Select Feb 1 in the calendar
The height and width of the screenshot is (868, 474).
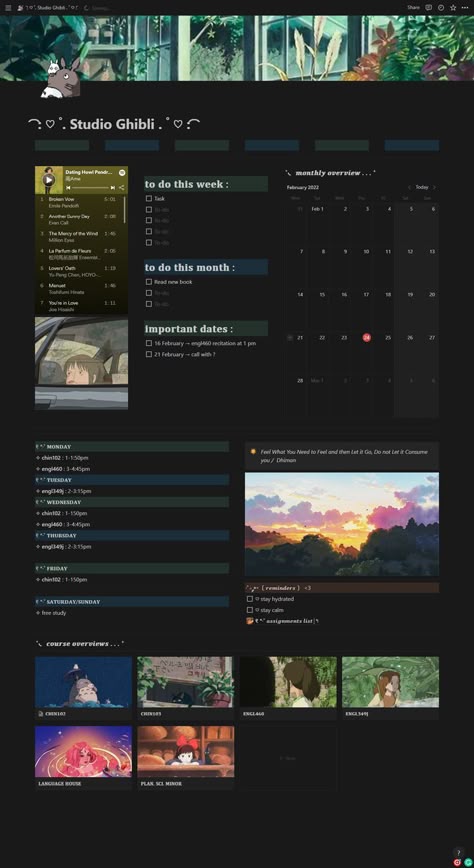tap(317, 209)
